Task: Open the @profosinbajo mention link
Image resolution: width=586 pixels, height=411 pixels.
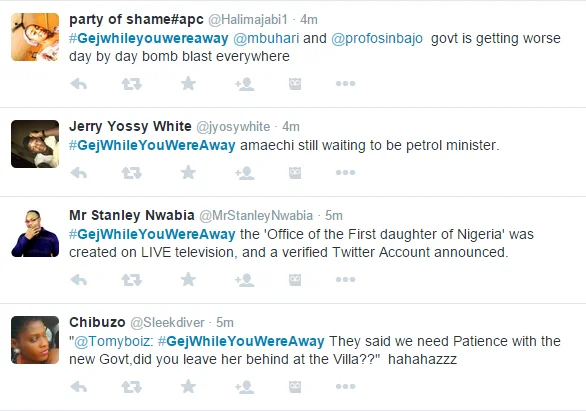Action: click(x=377, y=38)
